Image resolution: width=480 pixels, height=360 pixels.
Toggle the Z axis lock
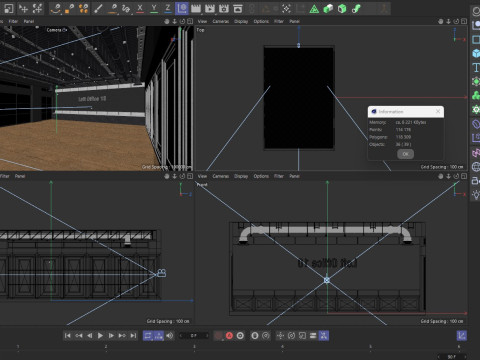(x=168, y=9)
